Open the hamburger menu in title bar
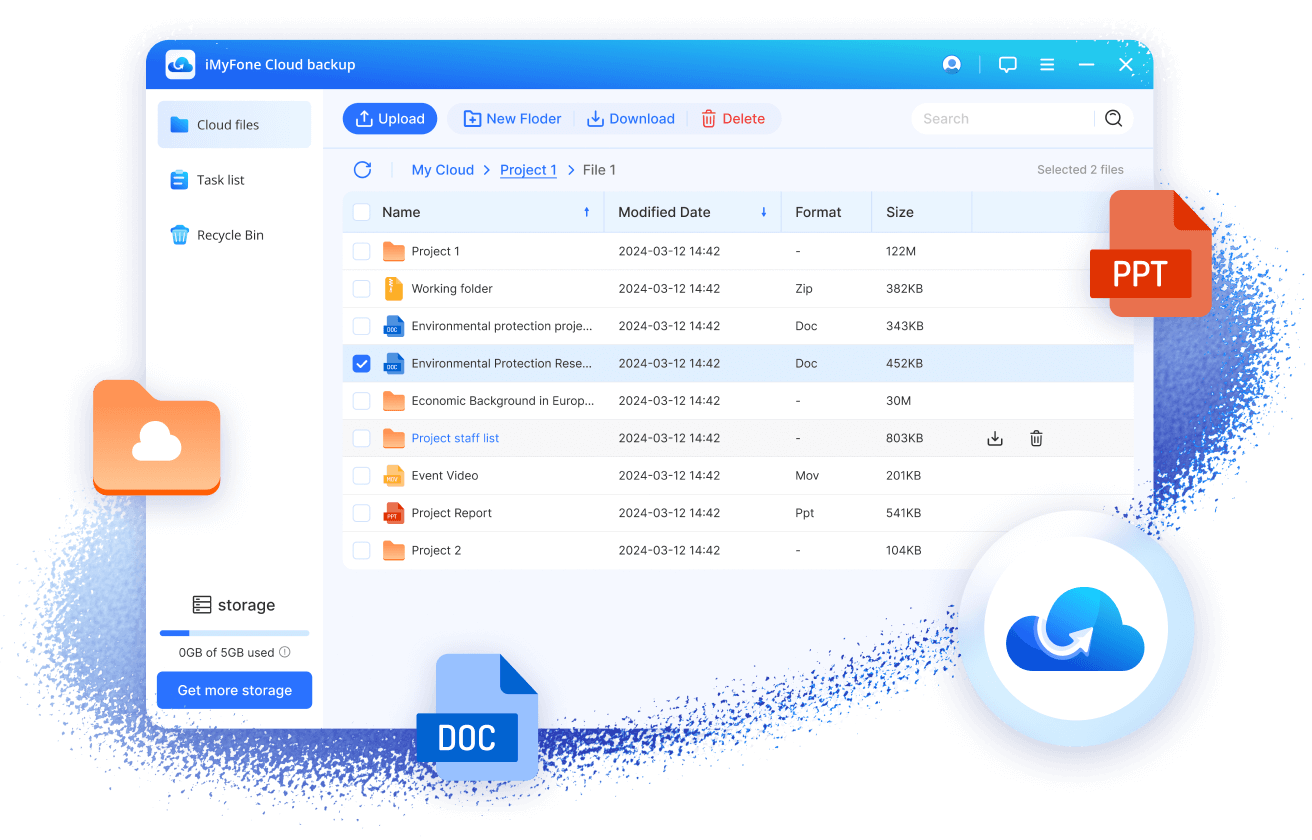Screen dimensions: 1312x840 click(x=1047, y=64)
